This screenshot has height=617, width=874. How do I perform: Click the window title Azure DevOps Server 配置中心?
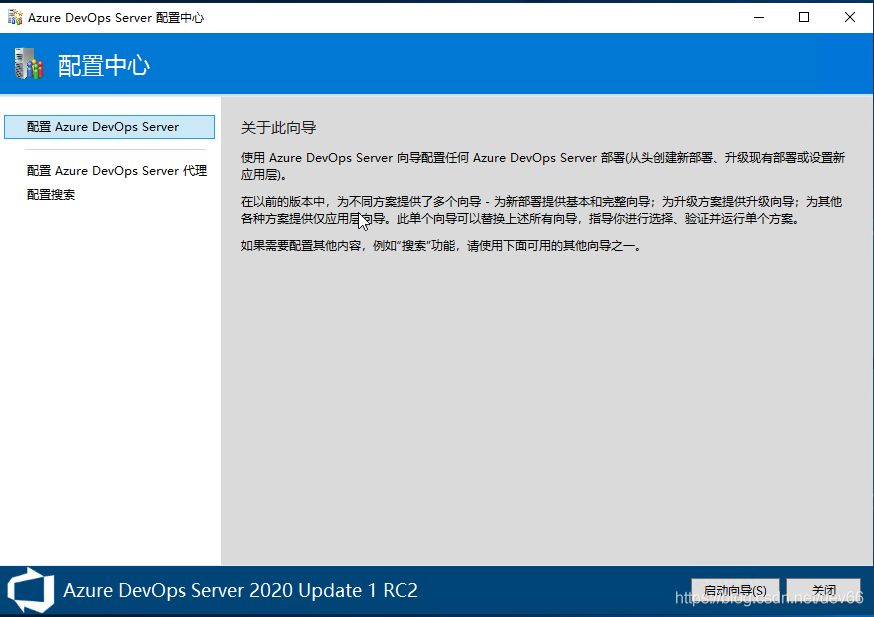tap(116, 18)
